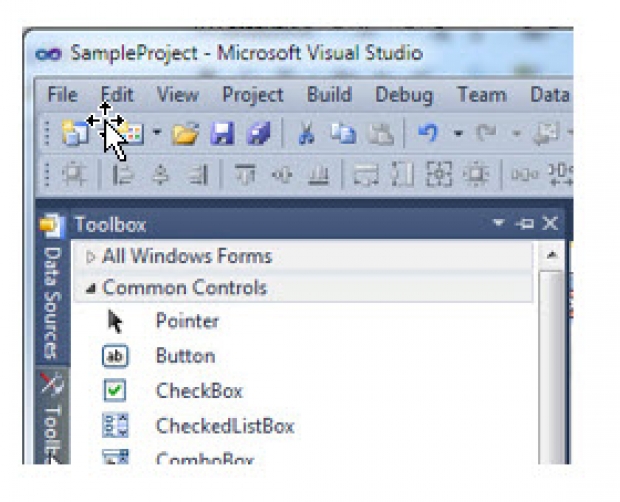The height and width of the screenshot is (502, 620).
Task: Open the Debug menu
Action: click(404, 96)
